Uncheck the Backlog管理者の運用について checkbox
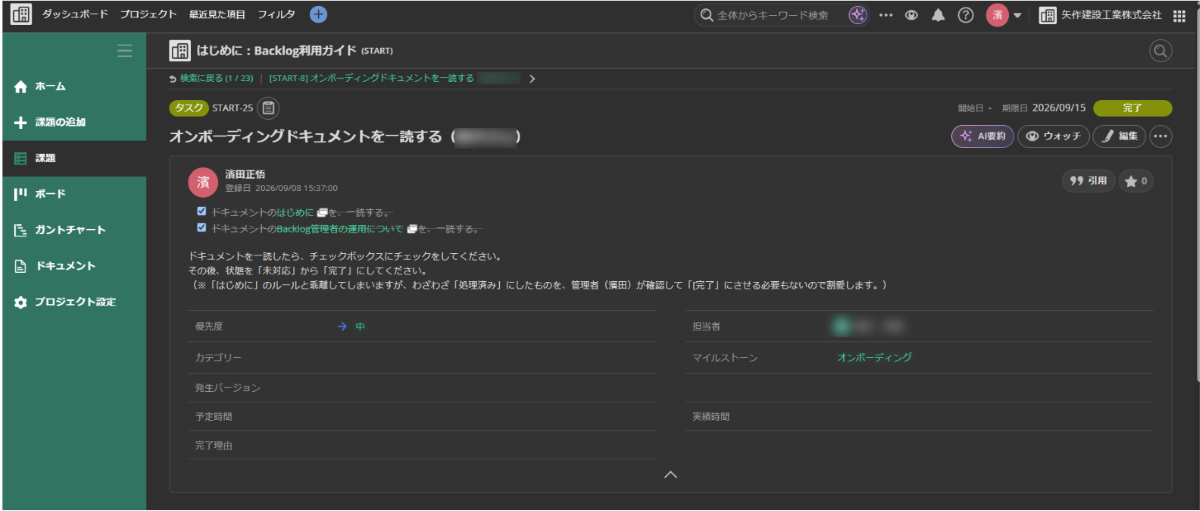Image resolution: width=1200 pixels, height=511 pixels. tap(202, 228)
